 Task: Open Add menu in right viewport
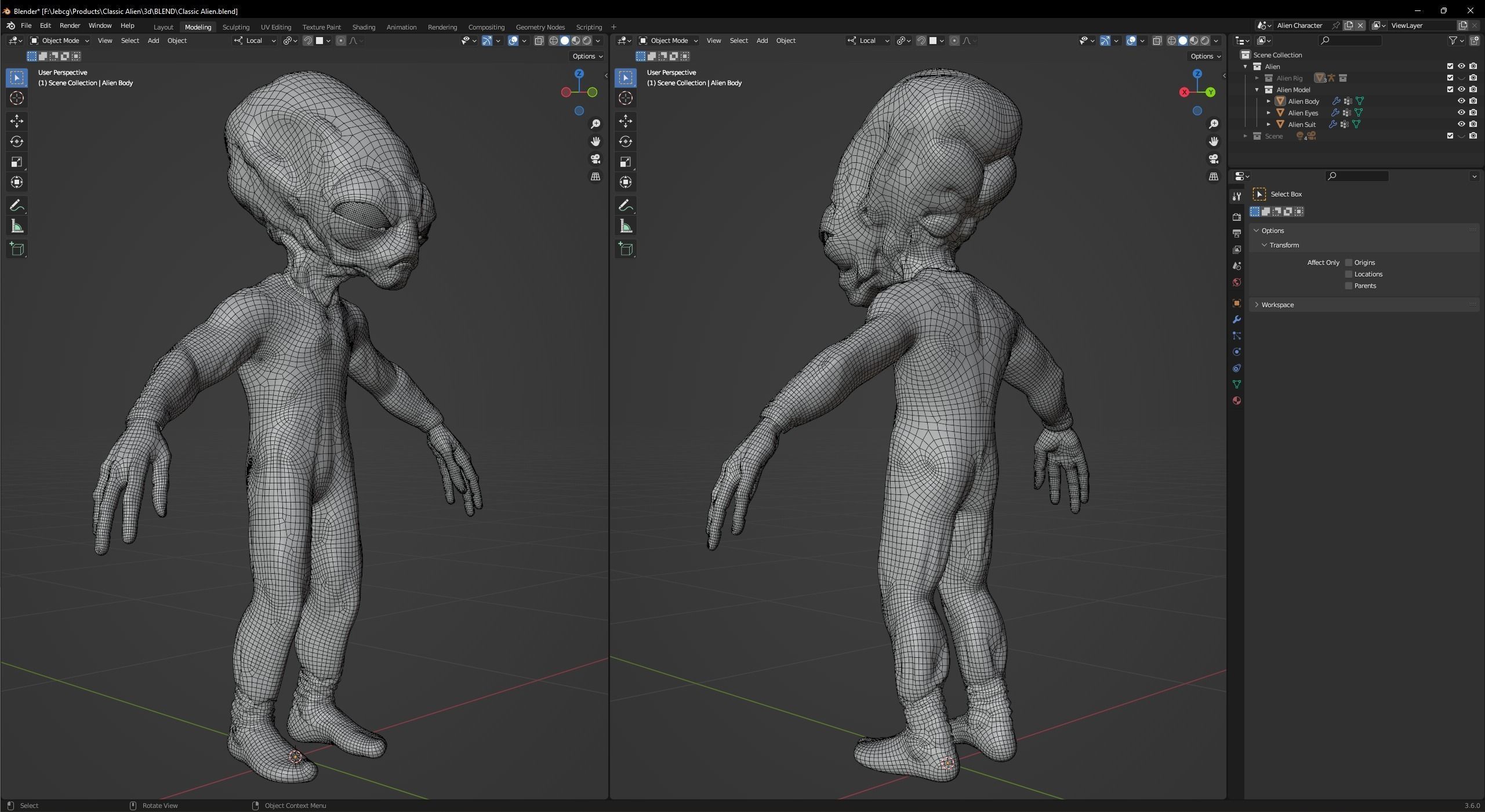click(762, 41)
